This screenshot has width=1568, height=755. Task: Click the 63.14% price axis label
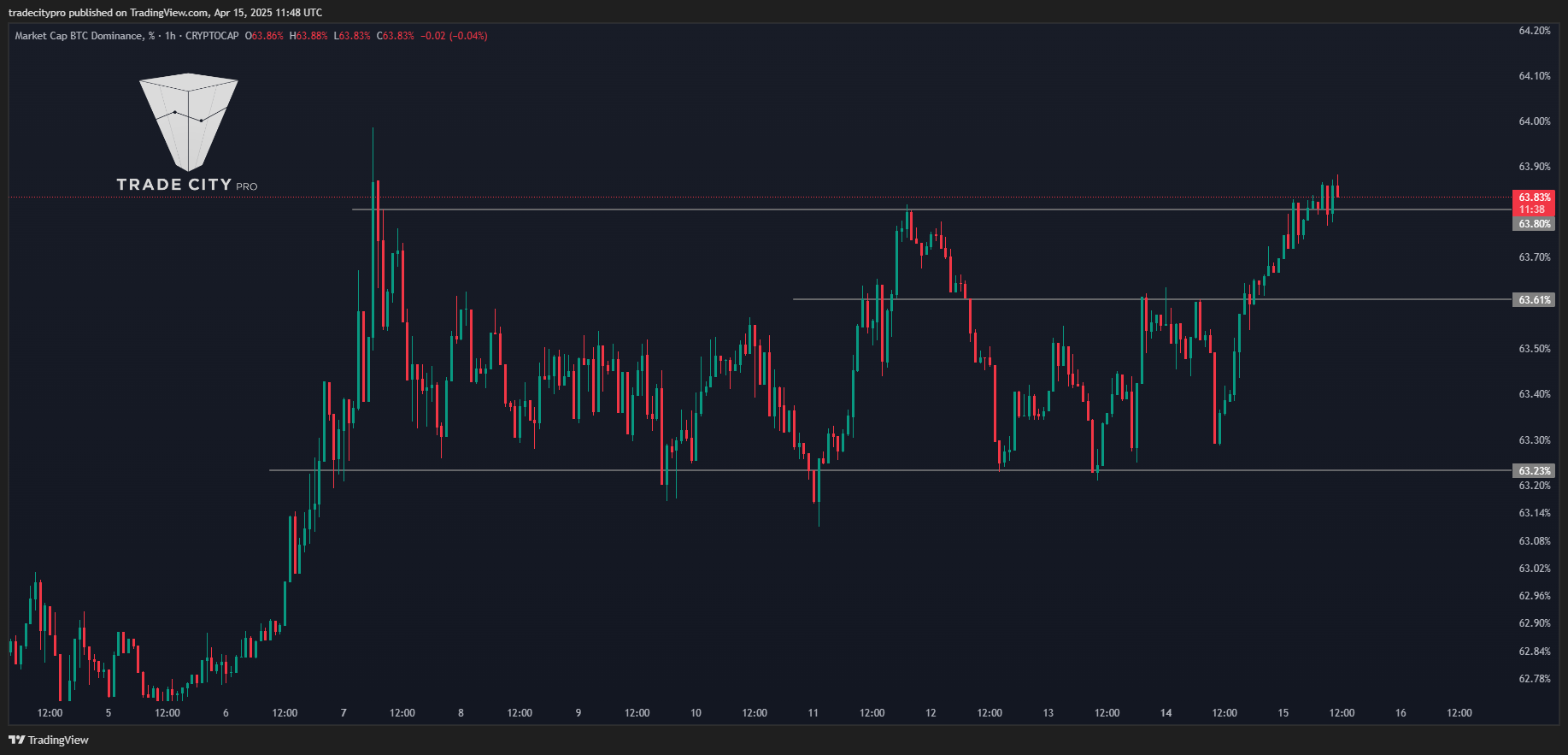pos(1534,513)
